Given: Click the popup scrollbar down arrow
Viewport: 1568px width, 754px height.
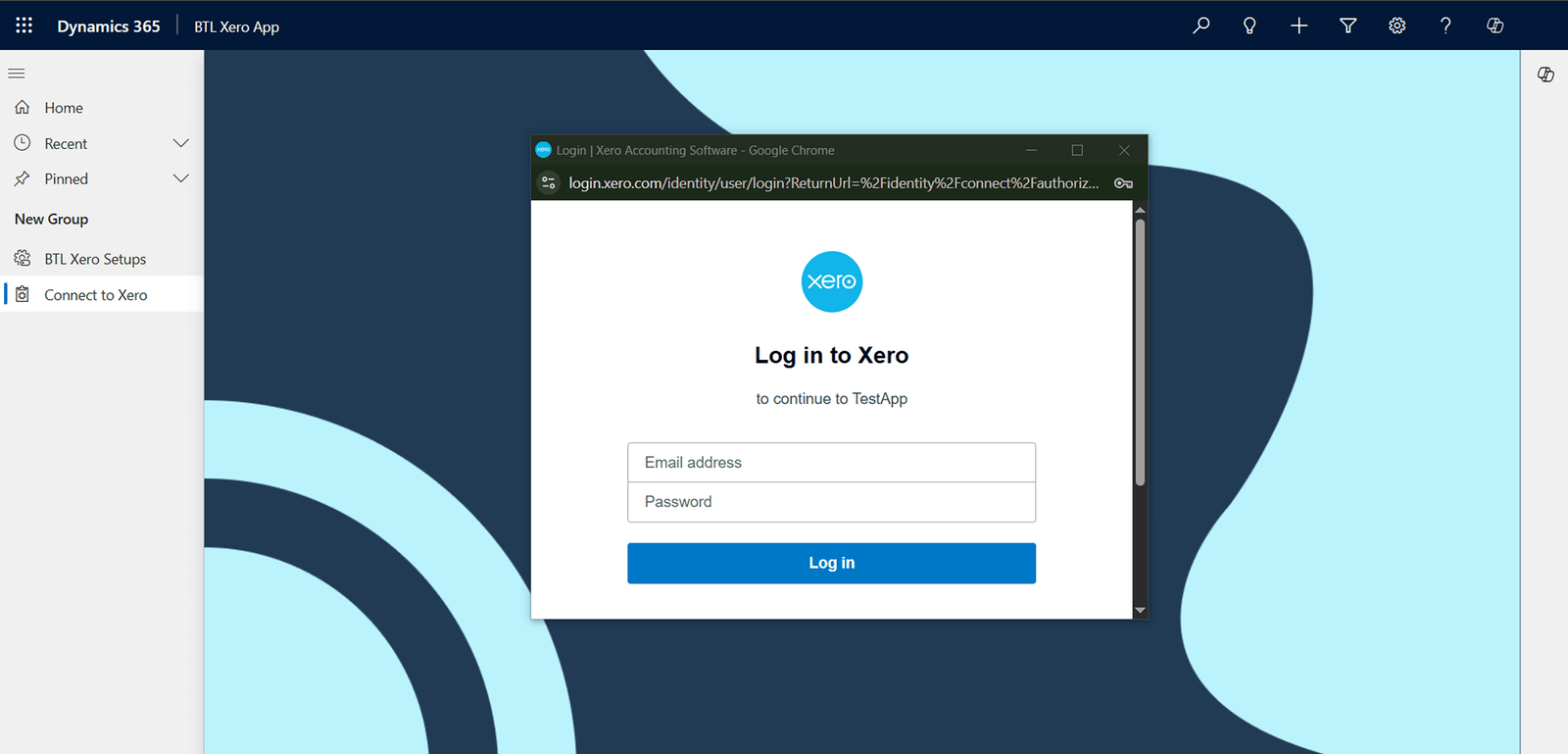Looking at the screenshot, I should point(1140,610).
